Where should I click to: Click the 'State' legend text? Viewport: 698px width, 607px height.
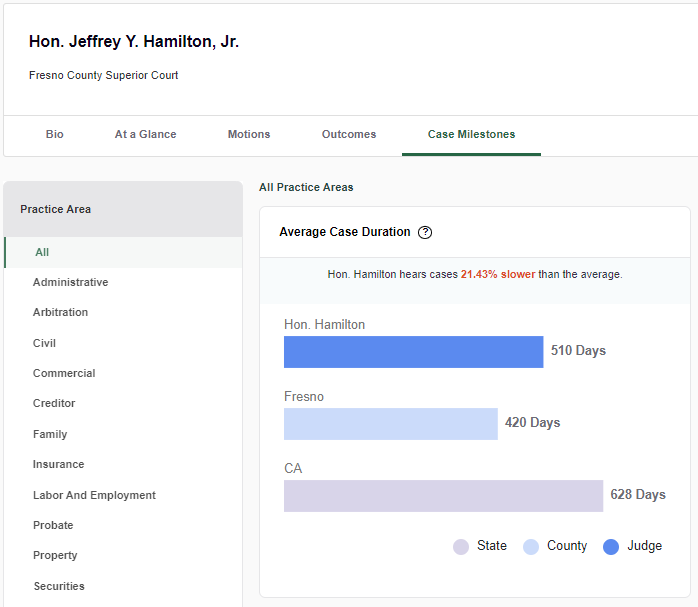coord(492,546)
